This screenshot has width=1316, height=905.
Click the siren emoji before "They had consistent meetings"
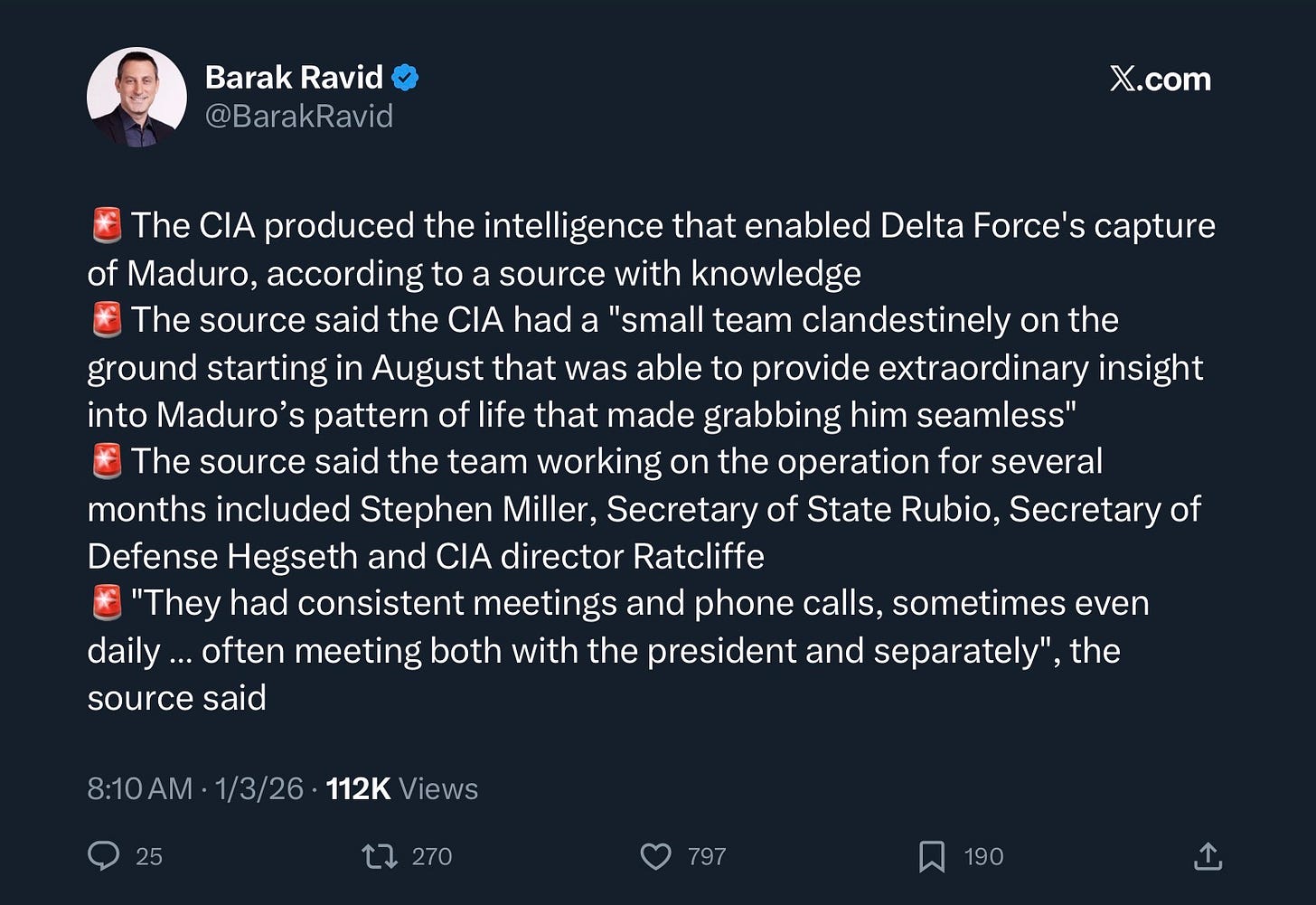(107, 602)
